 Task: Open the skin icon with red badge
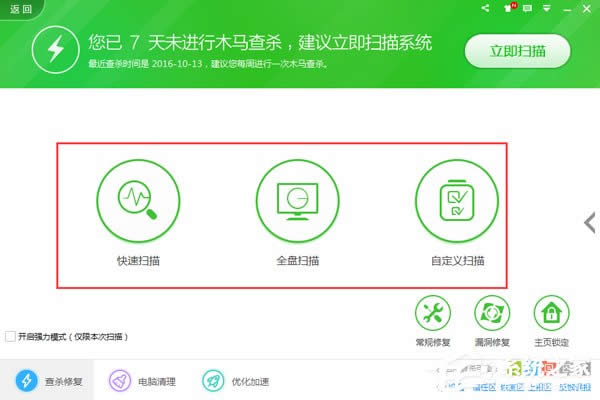tap(509, 9)
